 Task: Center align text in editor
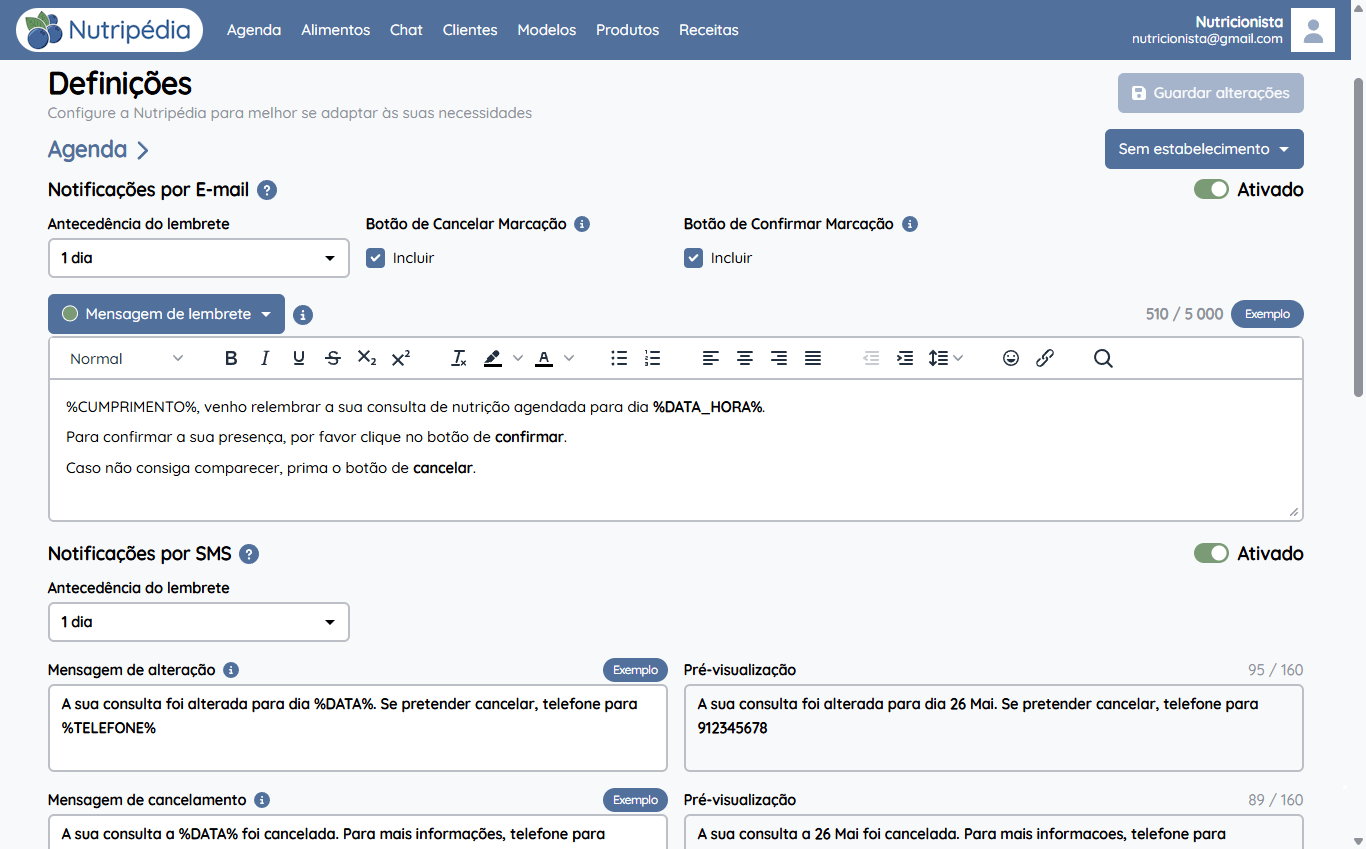(x=745, y=358)
